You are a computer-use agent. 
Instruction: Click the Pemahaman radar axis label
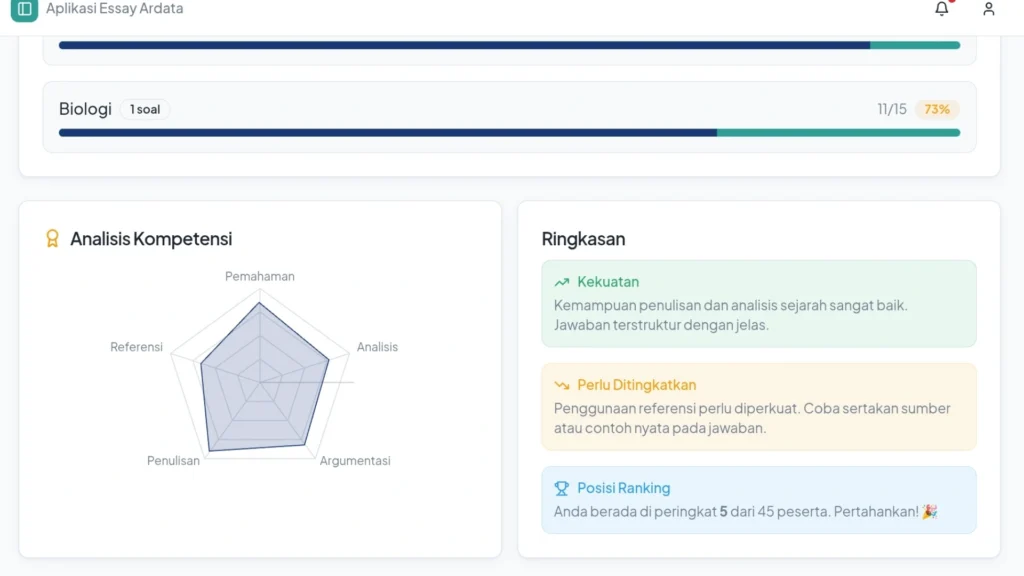tap(260, 276)
